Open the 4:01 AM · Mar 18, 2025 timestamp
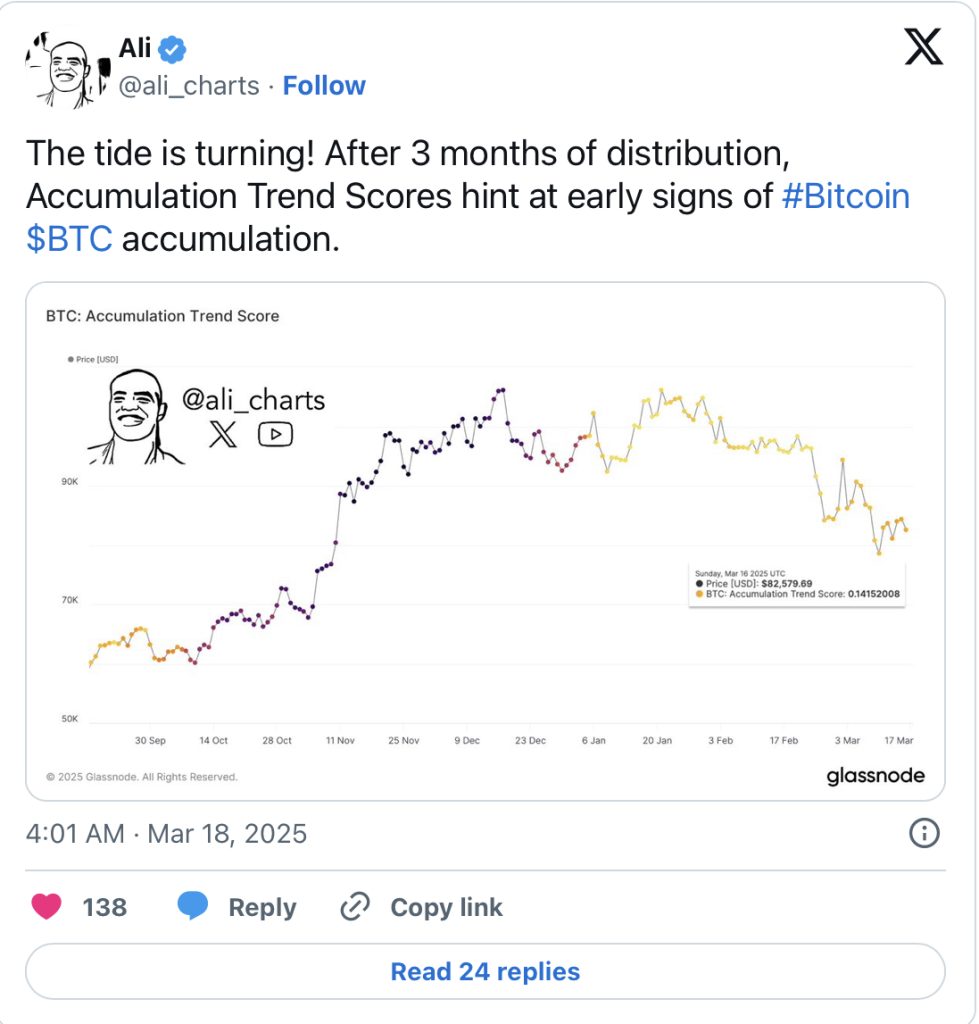The image size is (979, 1024). [167, 834]
